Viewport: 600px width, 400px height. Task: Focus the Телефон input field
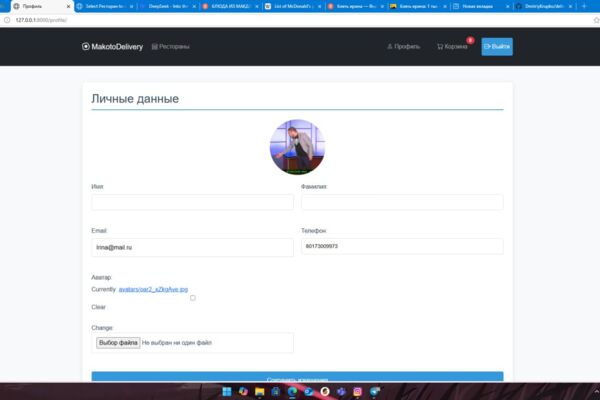coord(402,246)
